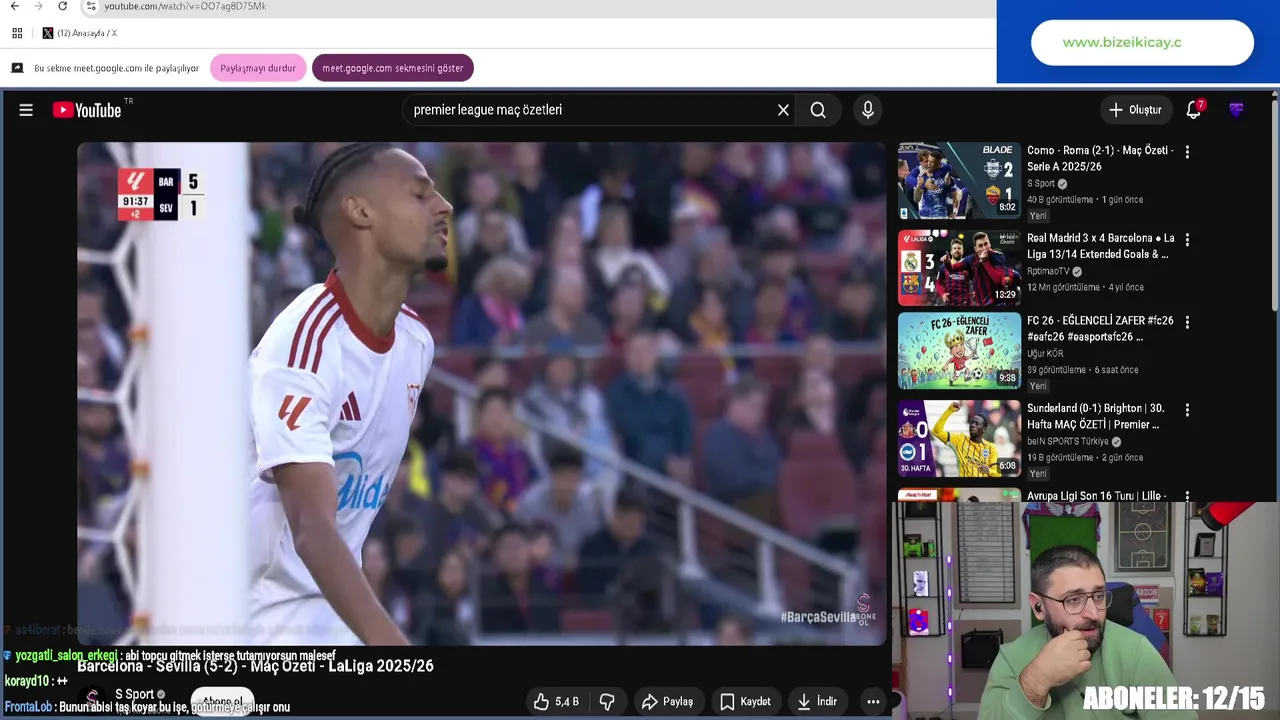Click 'meet.google.com sekmesini göster' button
The height and width of the screenshot is (720, 1280).
click(393, 68)
